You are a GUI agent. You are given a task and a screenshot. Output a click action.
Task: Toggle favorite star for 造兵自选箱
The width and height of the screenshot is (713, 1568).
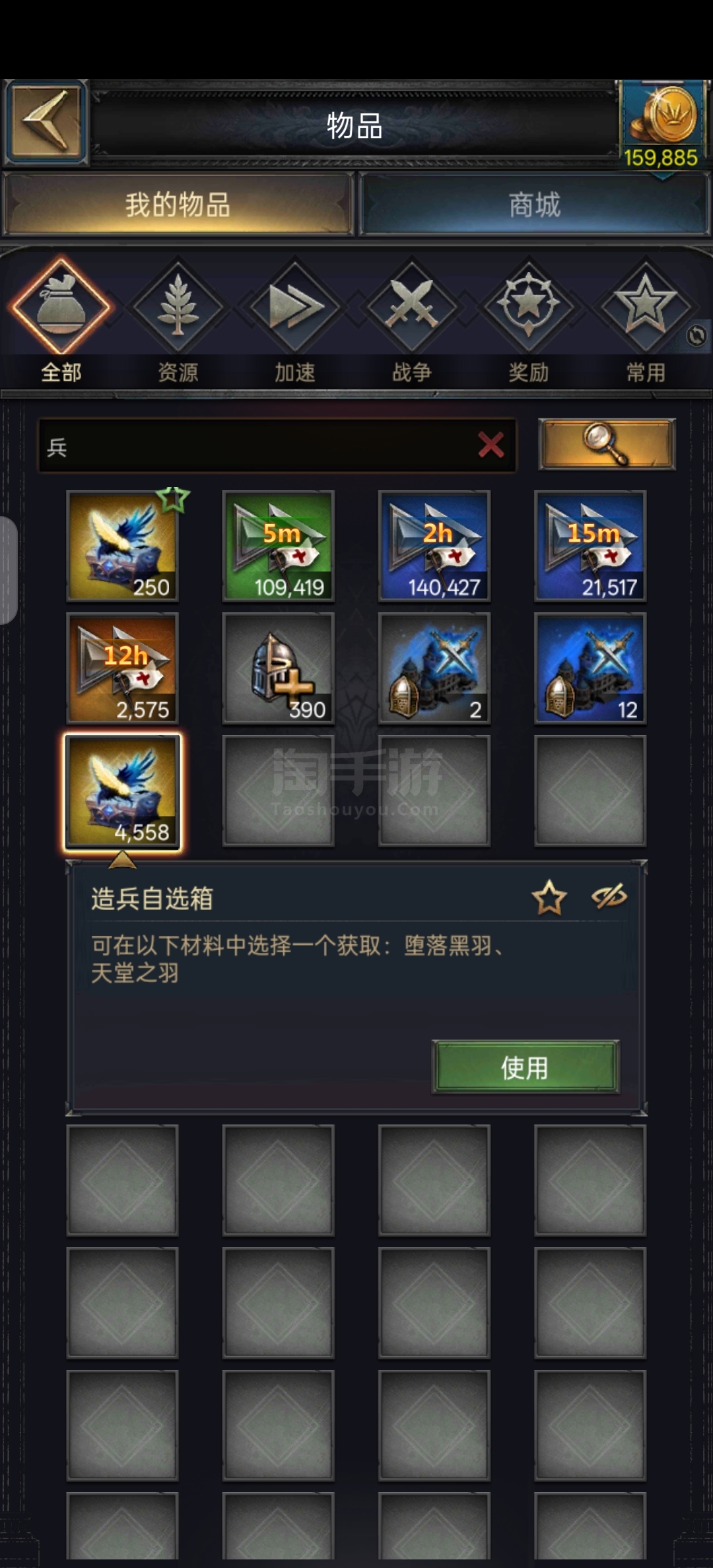(549, 898)
